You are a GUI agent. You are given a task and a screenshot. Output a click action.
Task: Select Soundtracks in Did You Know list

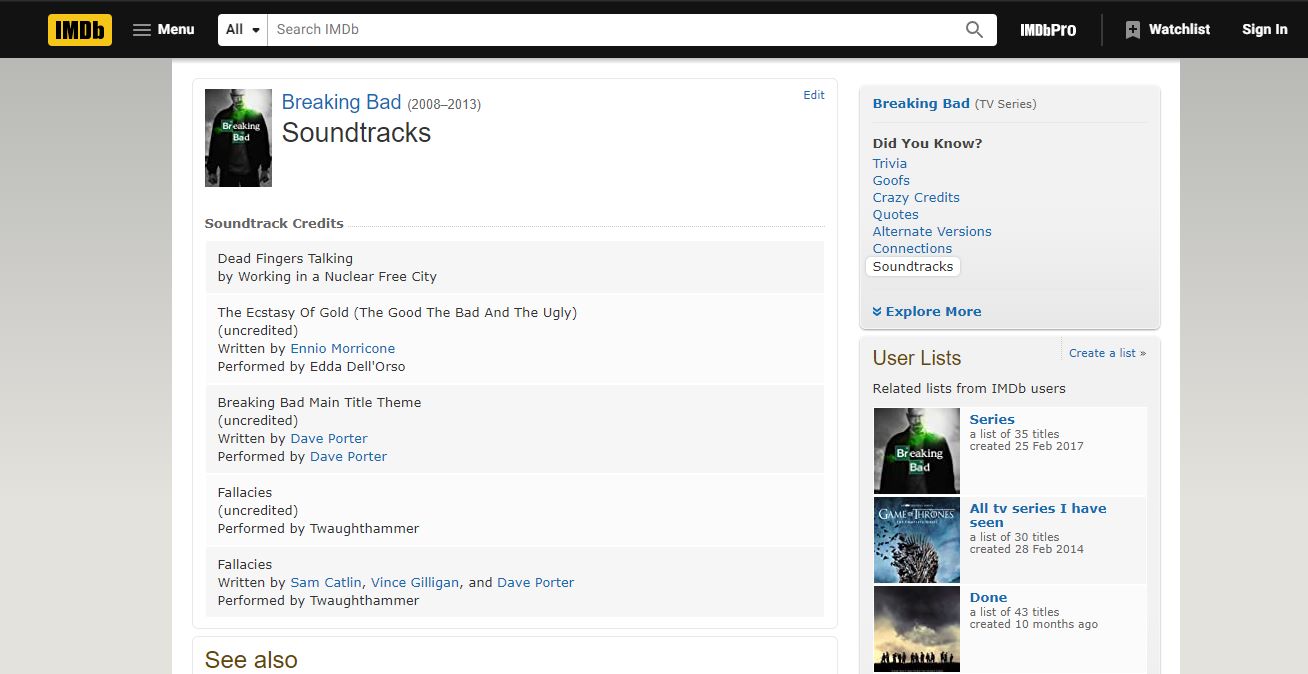pos(913,267)
